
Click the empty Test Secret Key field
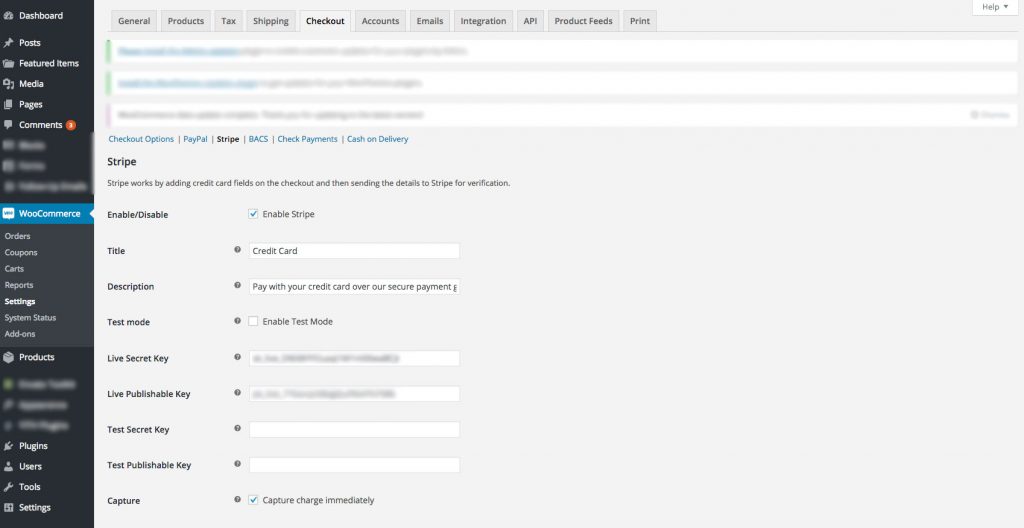tap(355, 429)
